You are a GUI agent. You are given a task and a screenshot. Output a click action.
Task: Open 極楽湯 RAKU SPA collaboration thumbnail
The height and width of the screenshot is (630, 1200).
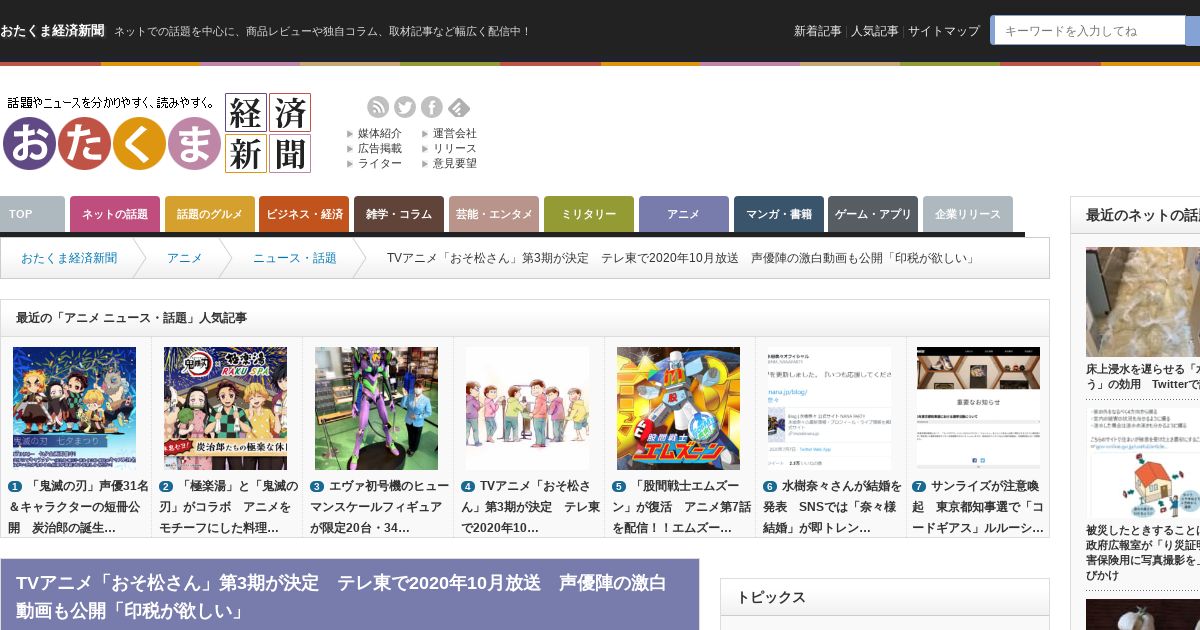226,408
